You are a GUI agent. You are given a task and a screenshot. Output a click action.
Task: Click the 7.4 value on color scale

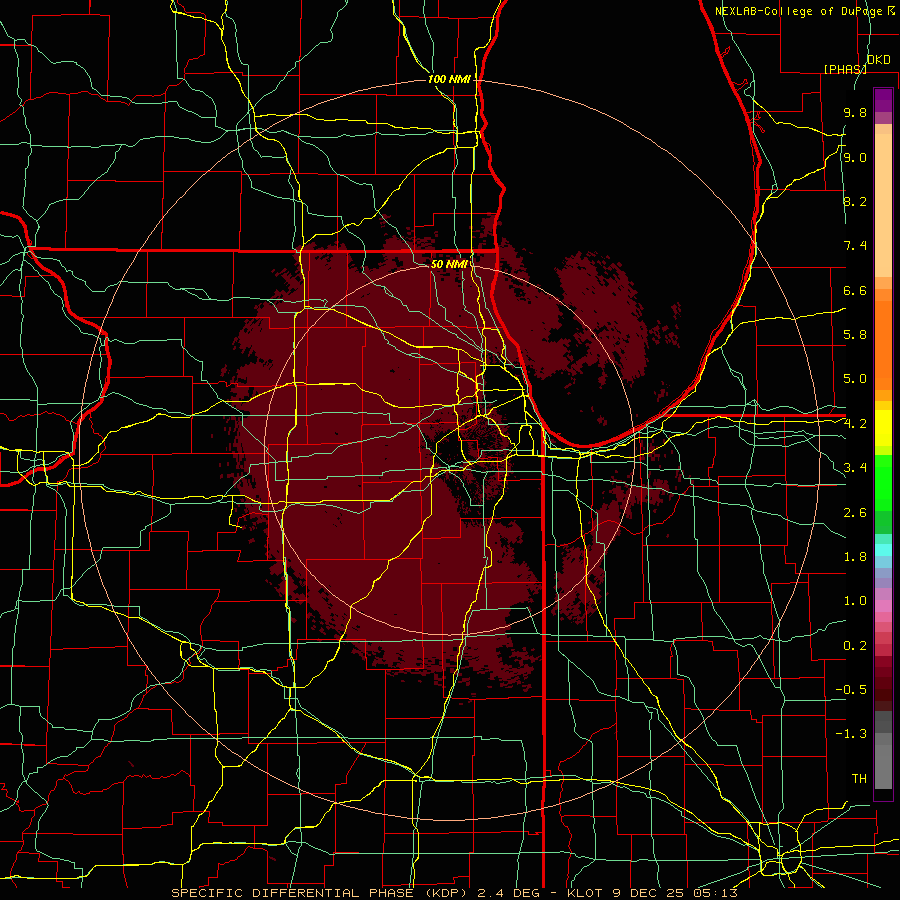(x=855, y=246)
